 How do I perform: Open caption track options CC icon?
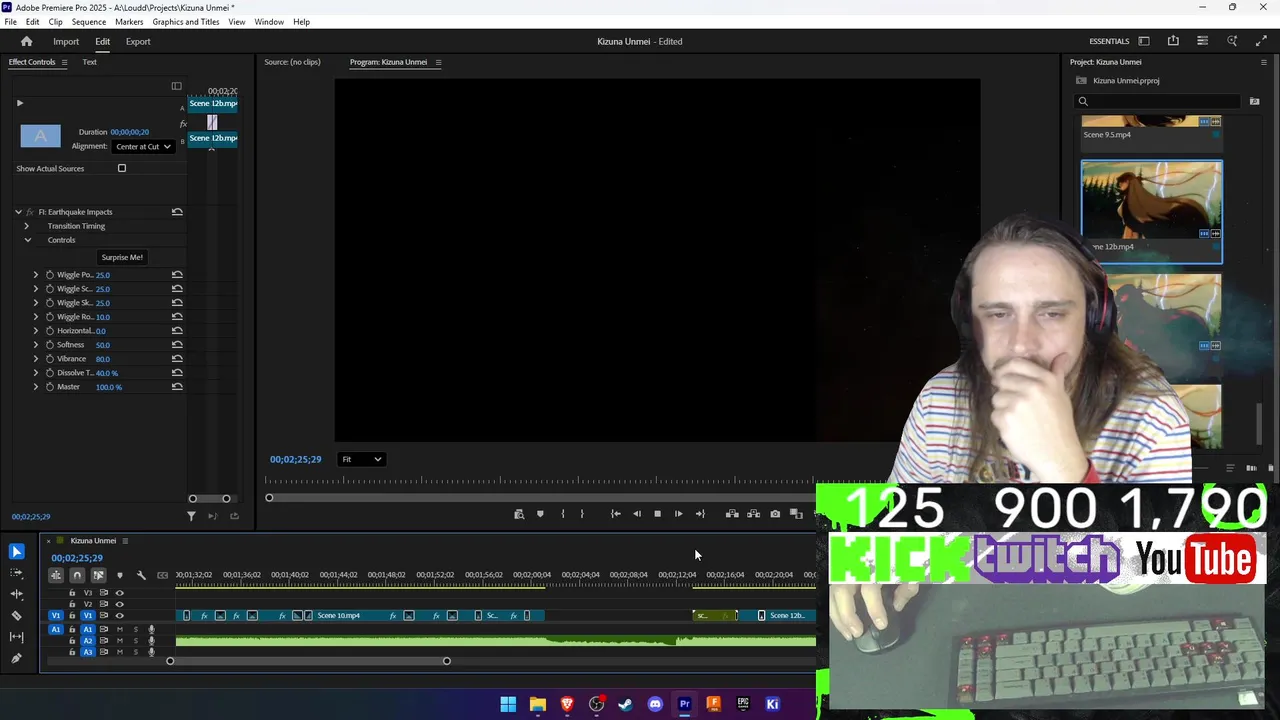(x=162, y=575)
